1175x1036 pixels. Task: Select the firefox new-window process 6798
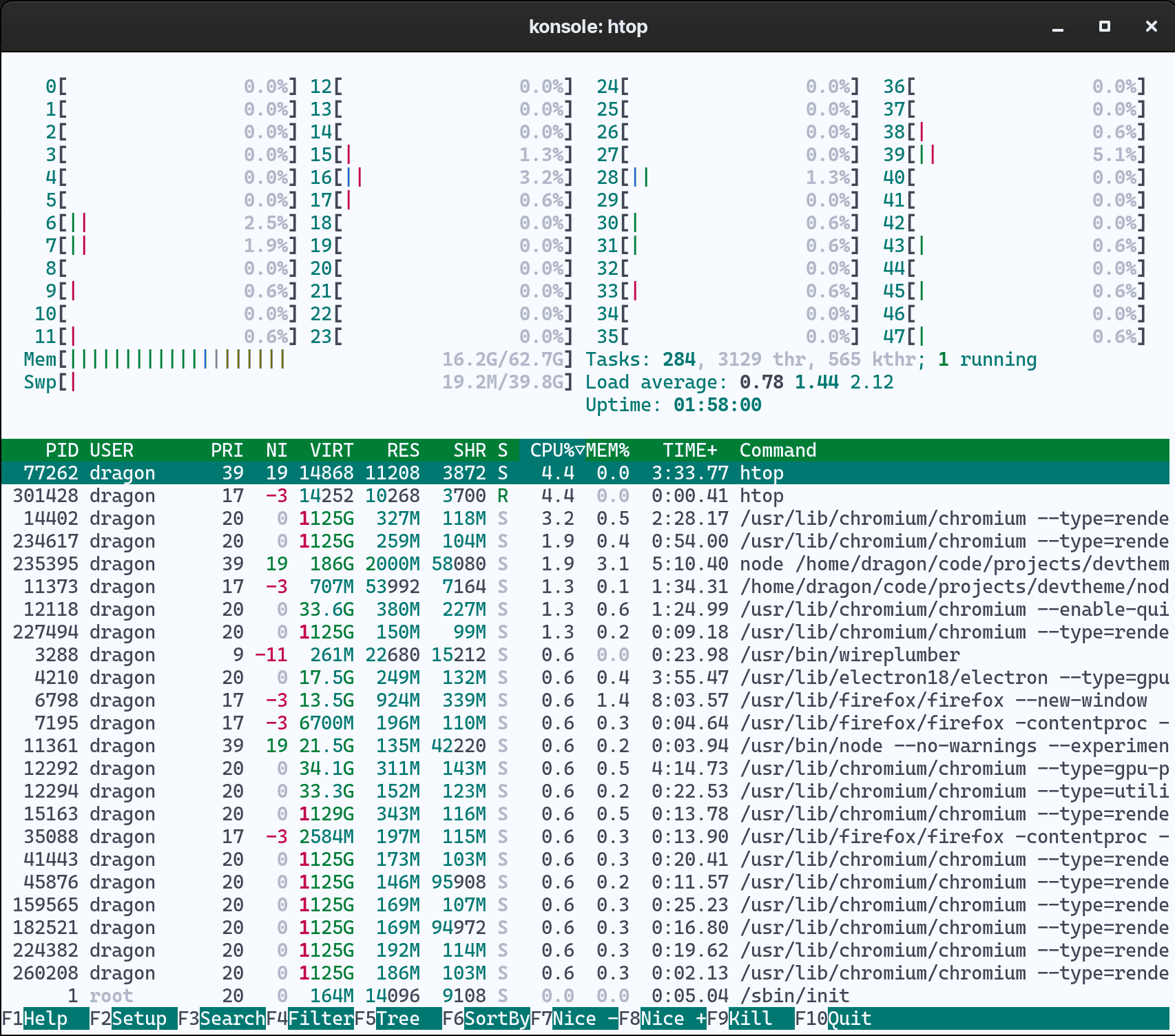click(585, 701)
